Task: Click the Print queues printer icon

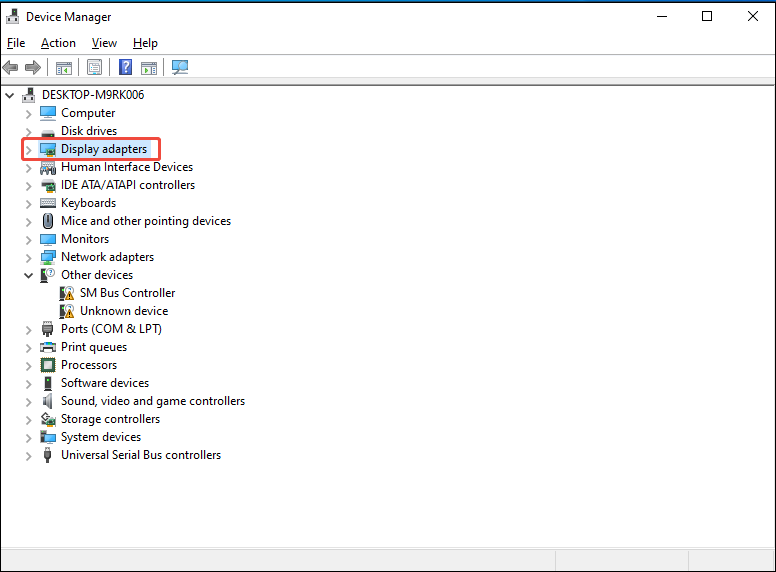Action: [48, 347]
